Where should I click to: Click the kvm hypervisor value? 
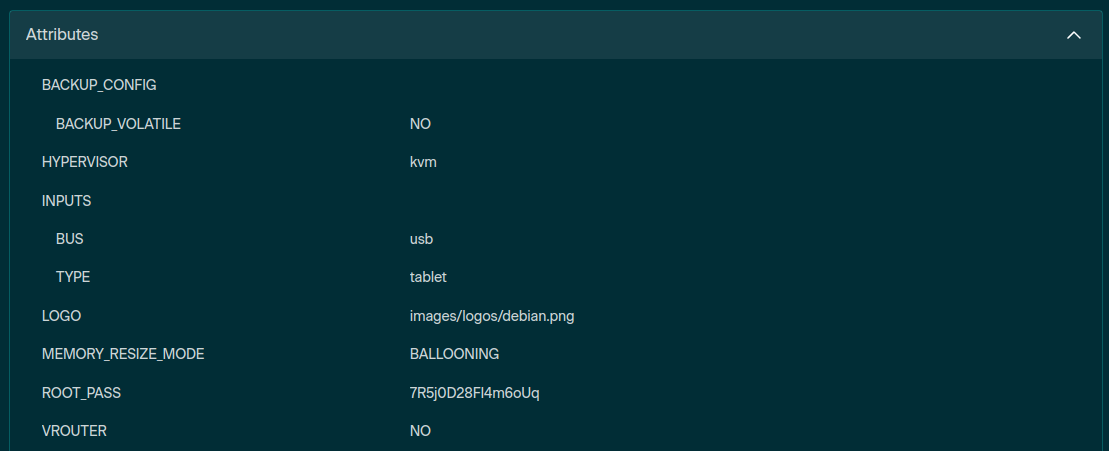coord(423,162)
